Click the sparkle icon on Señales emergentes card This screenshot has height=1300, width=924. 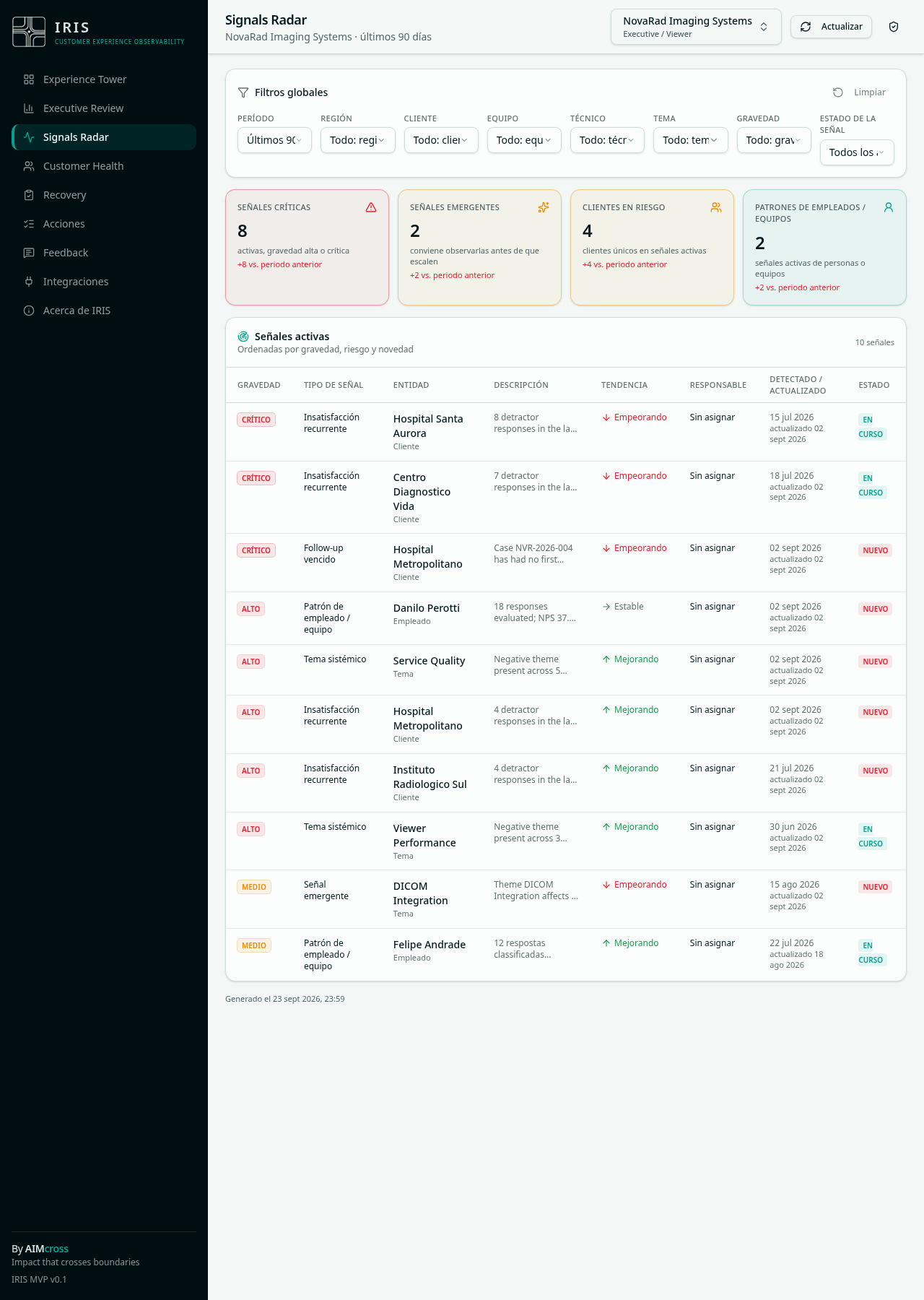point(544,207)
